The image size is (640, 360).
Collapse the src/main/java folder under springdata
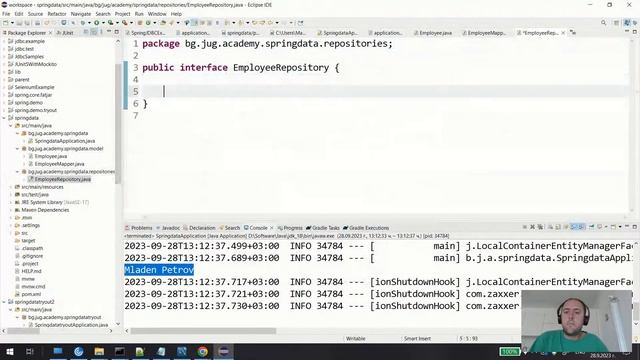click(11, 126)
